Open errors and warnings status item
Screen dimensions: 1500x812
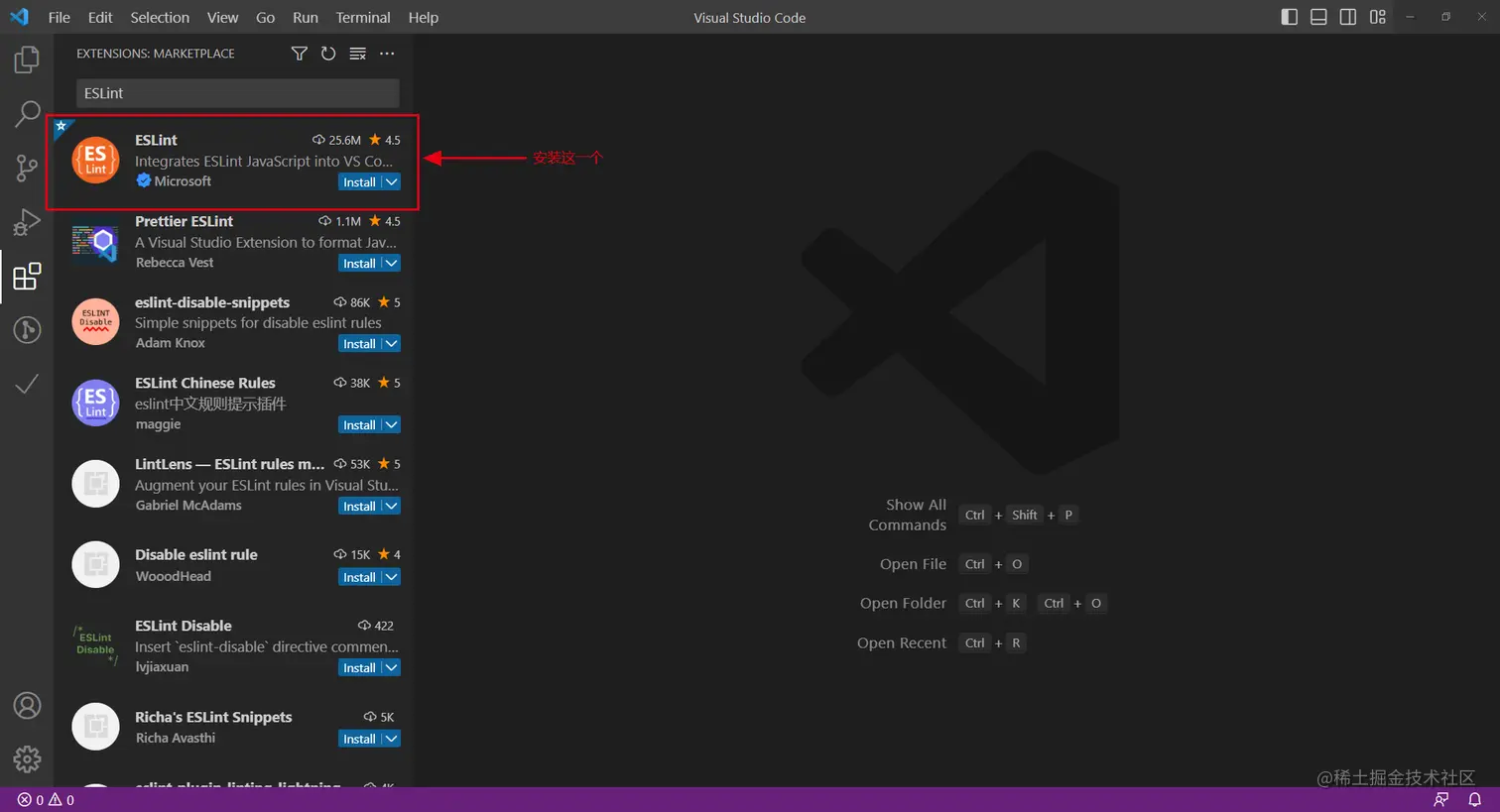46,800
